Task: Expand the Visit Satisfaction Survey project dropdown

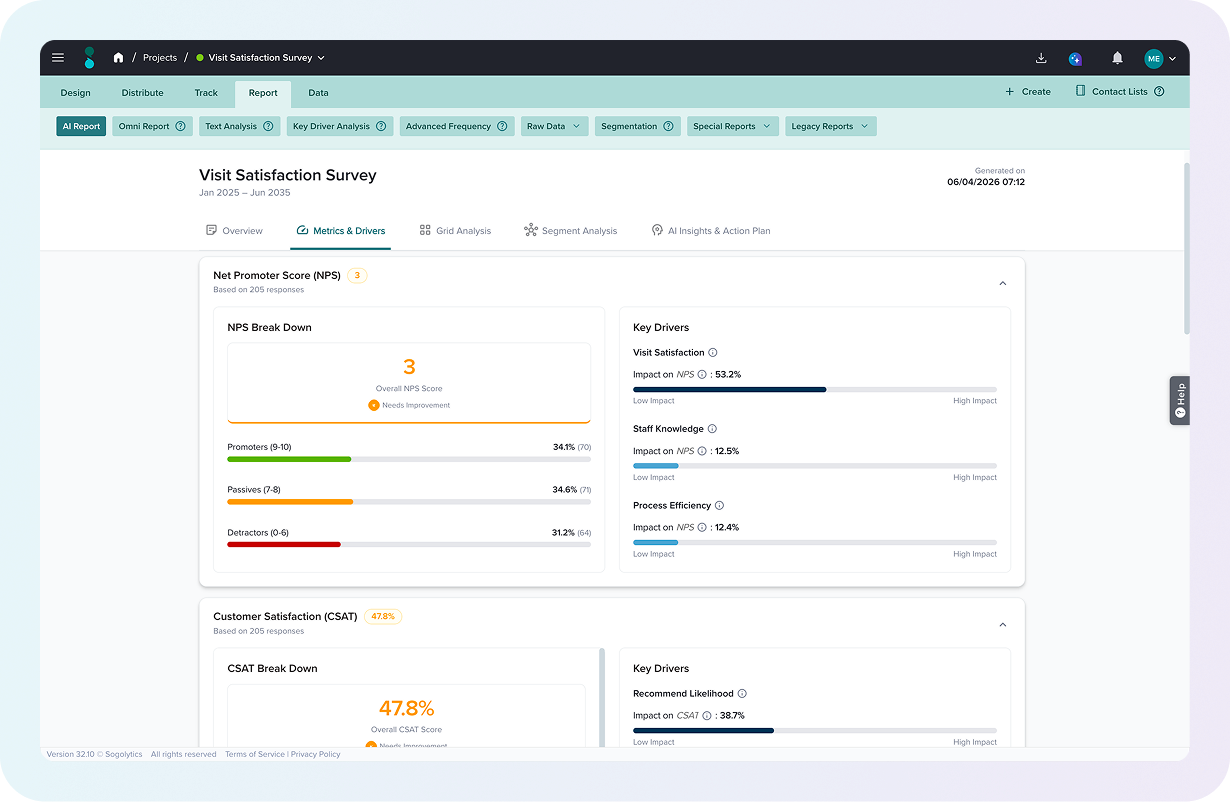Action: click(321, 58)
